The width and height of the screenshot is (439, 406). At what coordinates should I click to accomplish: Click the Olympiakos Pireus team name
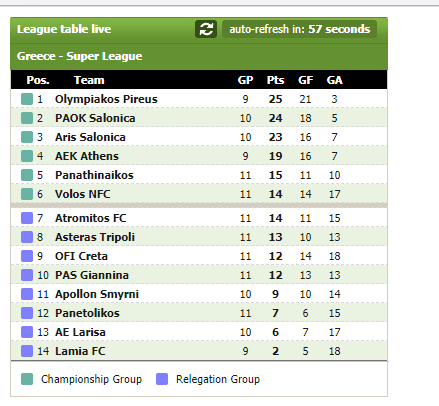click(x=106, y=99)
